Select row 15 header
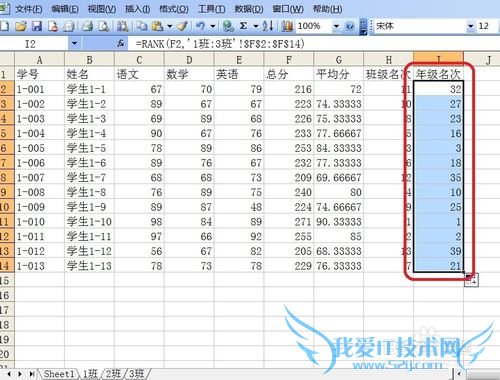This screenshot has width=500, height=380. [7, 280]
